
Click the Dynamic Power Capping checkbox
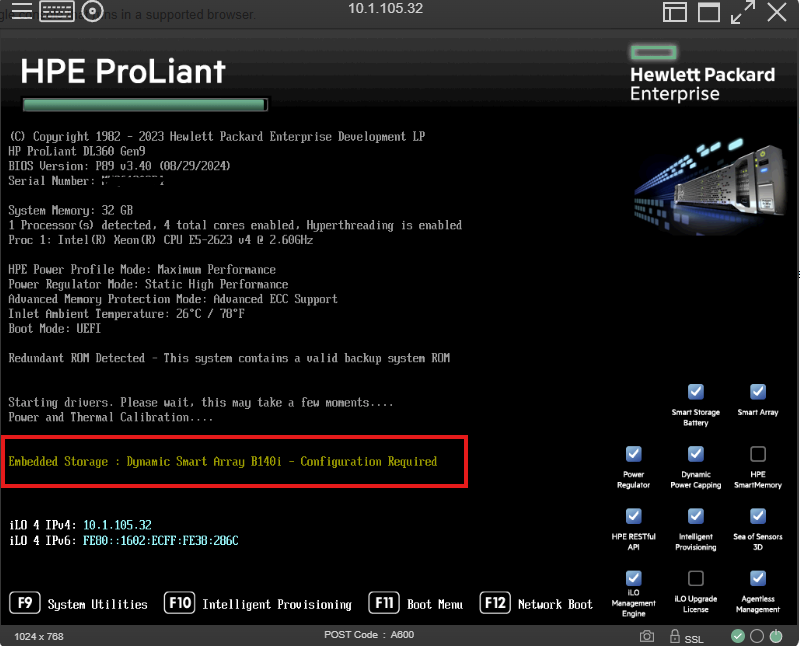(x=696, y=454)
